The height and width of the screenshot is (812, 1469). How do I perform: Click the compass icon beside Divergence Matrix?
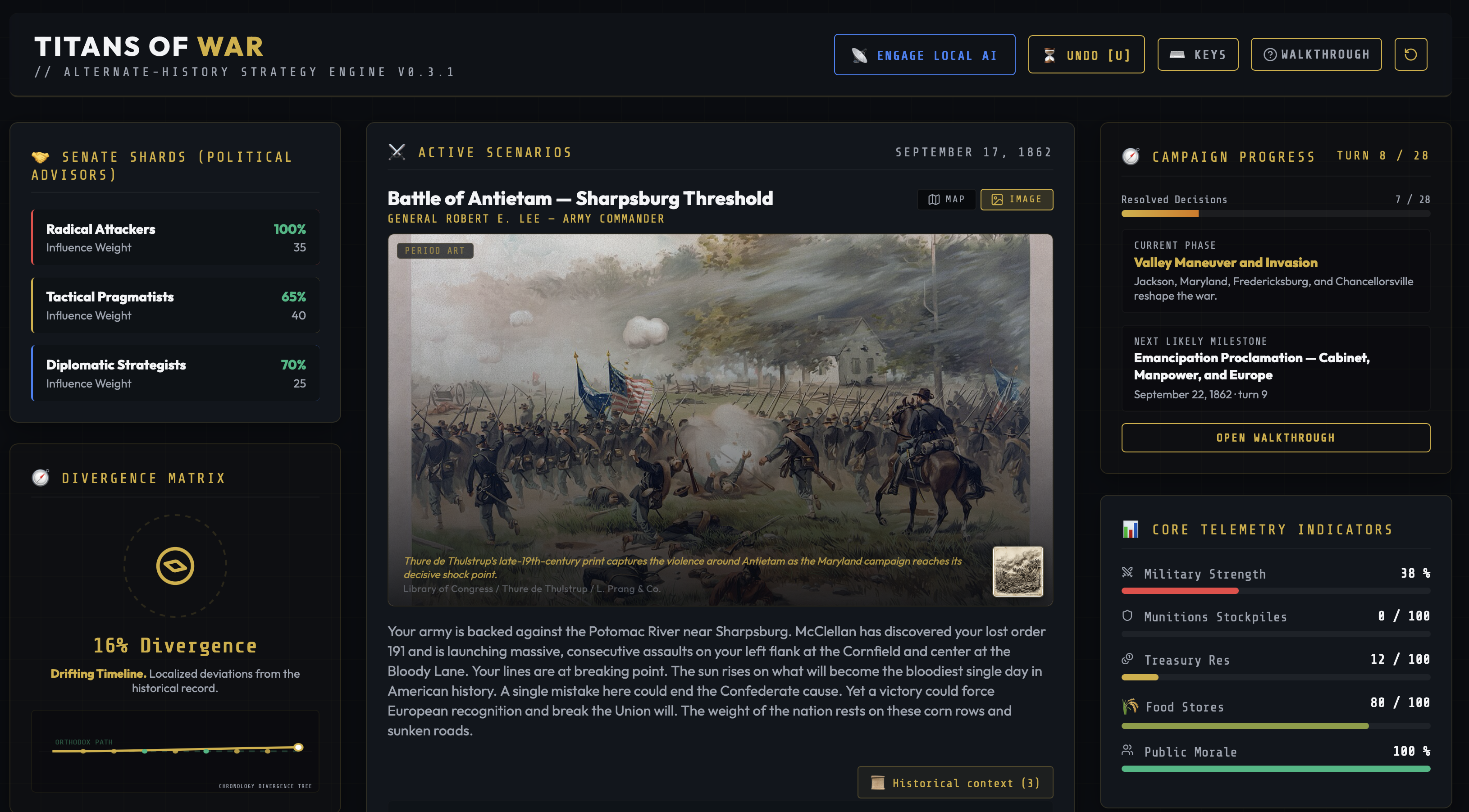pos(40,478)
